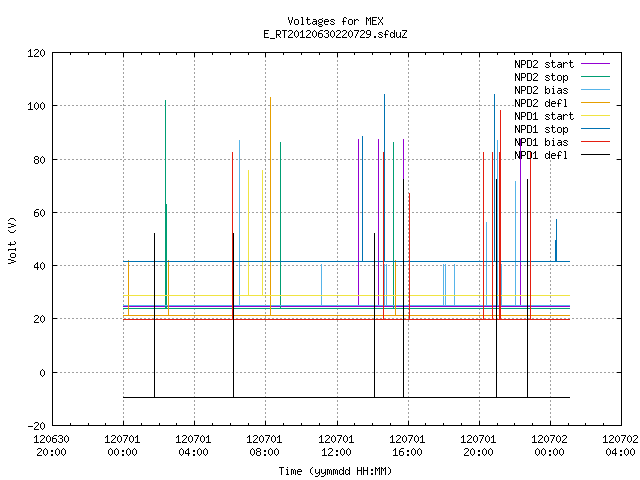The height and width of the screenshot is (480, 640).
Task: Click the y-axis tick value 0
Action: coord(42,373)
